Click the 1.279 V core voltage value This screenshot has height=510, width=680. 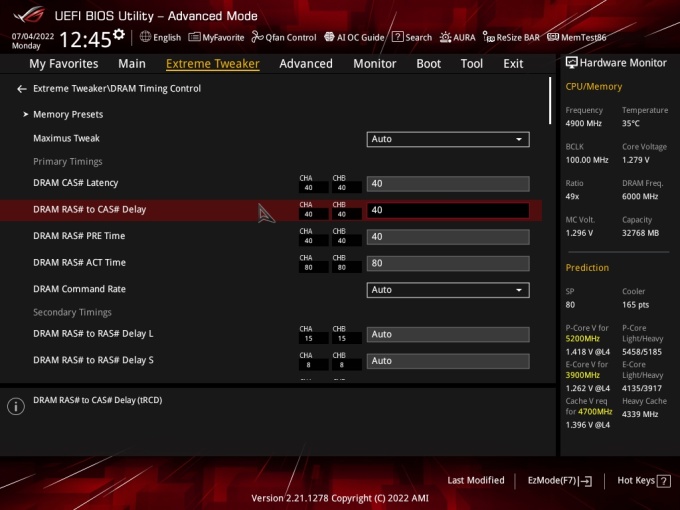click(x=636, y=160)
